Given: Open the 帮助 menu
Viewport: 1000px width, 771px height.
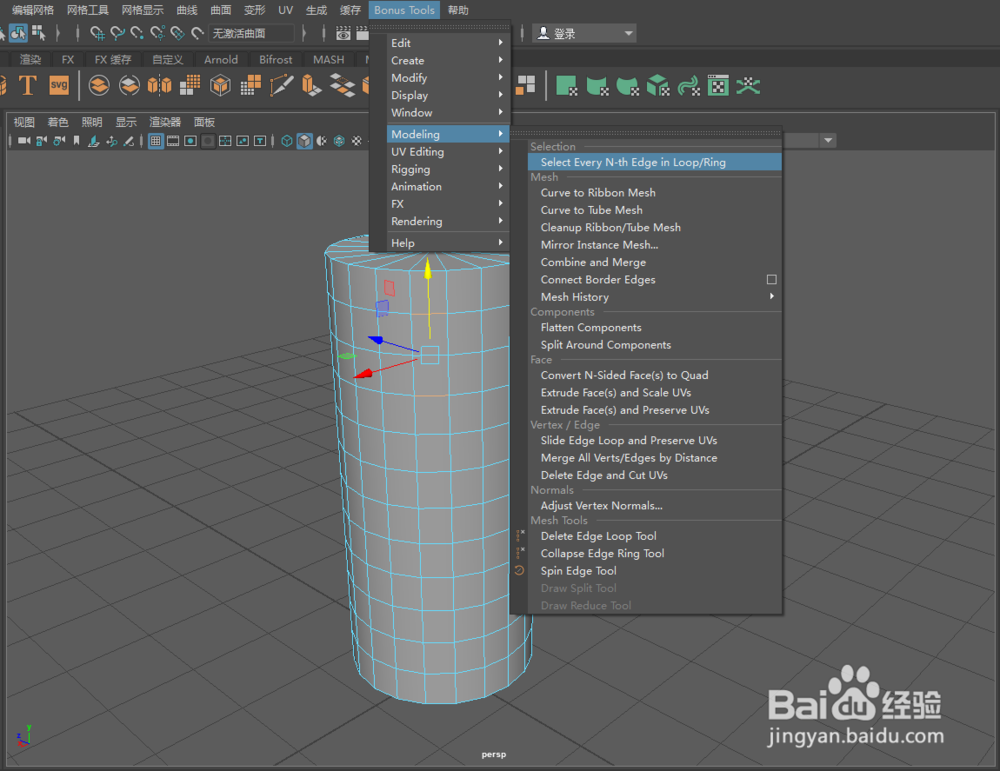Looking at the screenshot, I should (x=458, y=10).
